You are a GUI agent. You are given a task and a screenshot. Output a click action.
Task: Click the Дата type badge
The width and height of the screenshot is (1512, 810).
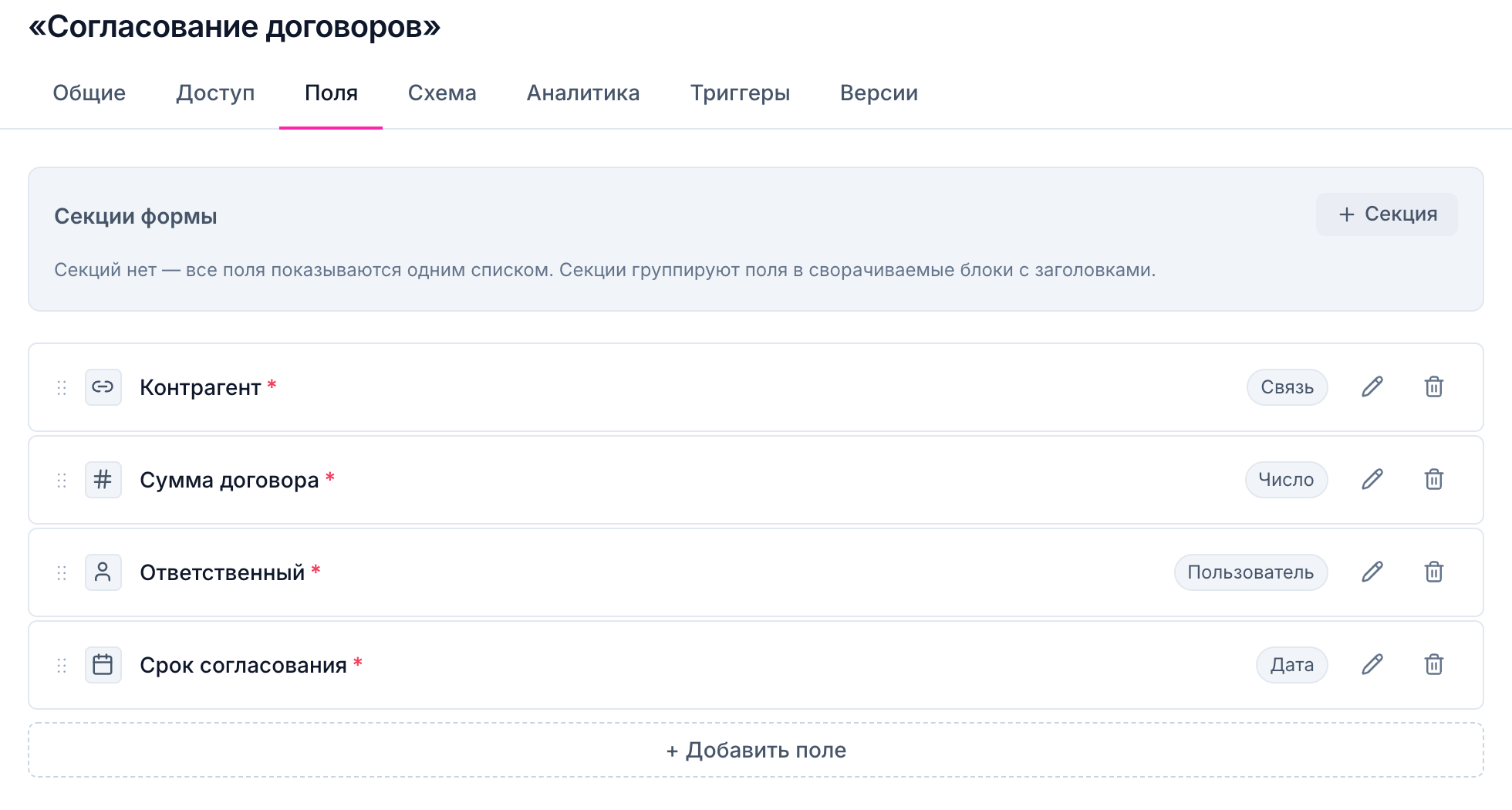[1291, 665]
